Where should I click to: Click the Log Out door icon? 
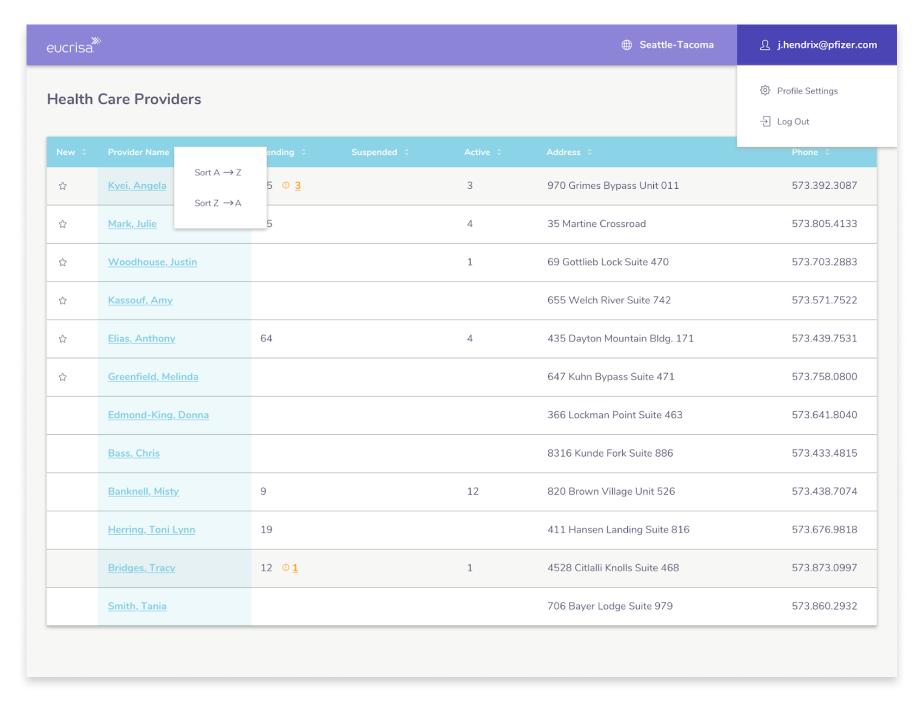[x=765, y=121]
